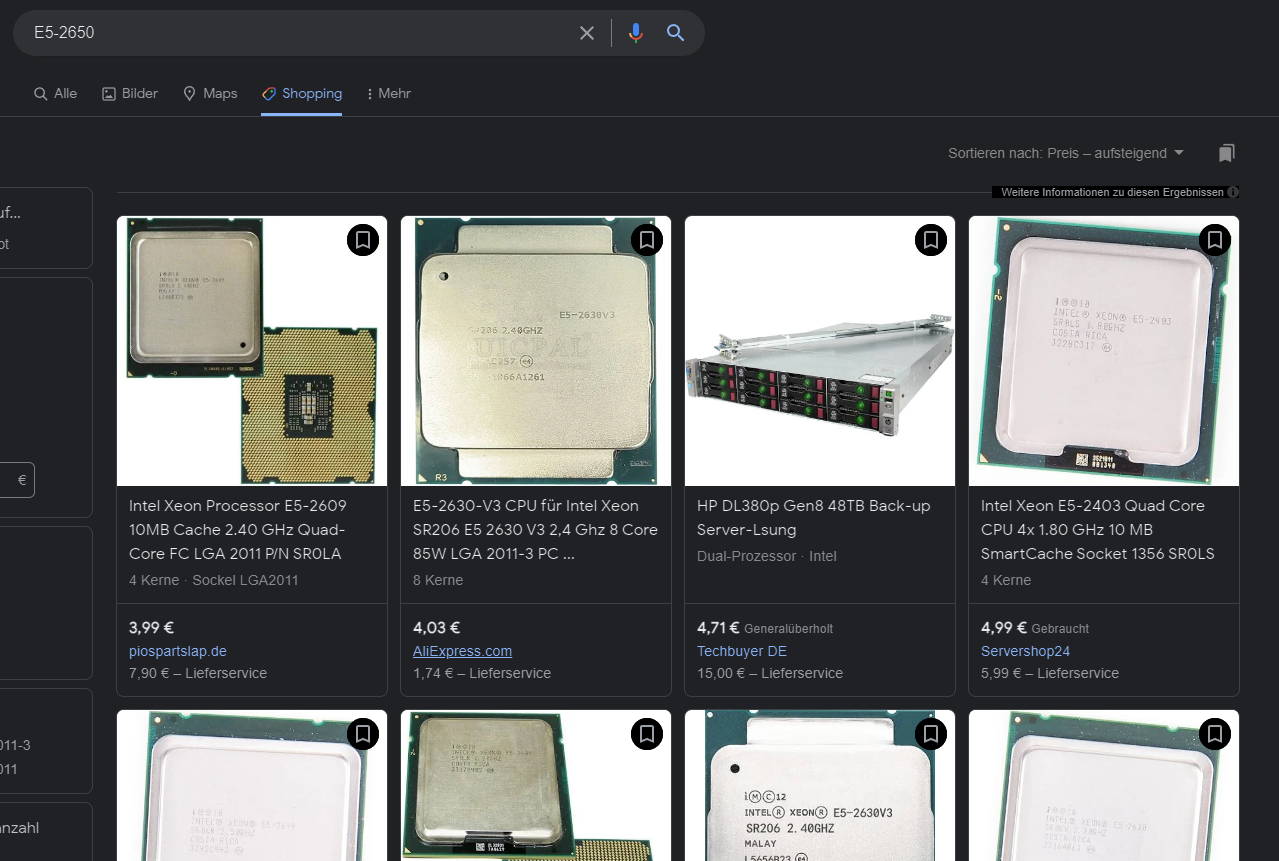Screen dimensions: 1279x861
Task: Click the 1,74 € Lieferservice text
Action: click(x=482, y=673)
